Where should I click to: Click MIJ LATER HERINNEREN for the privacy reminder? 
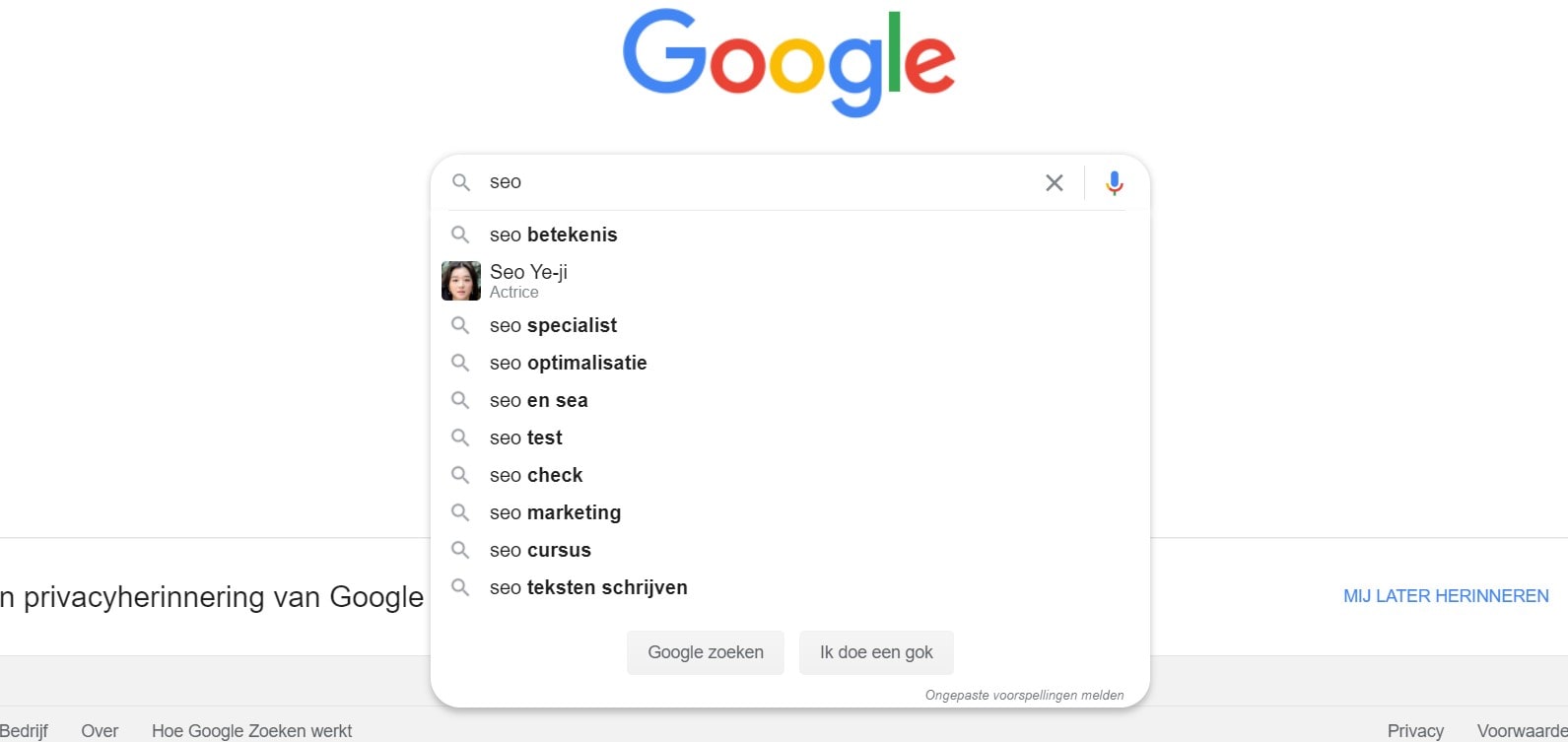[1445, 595]
